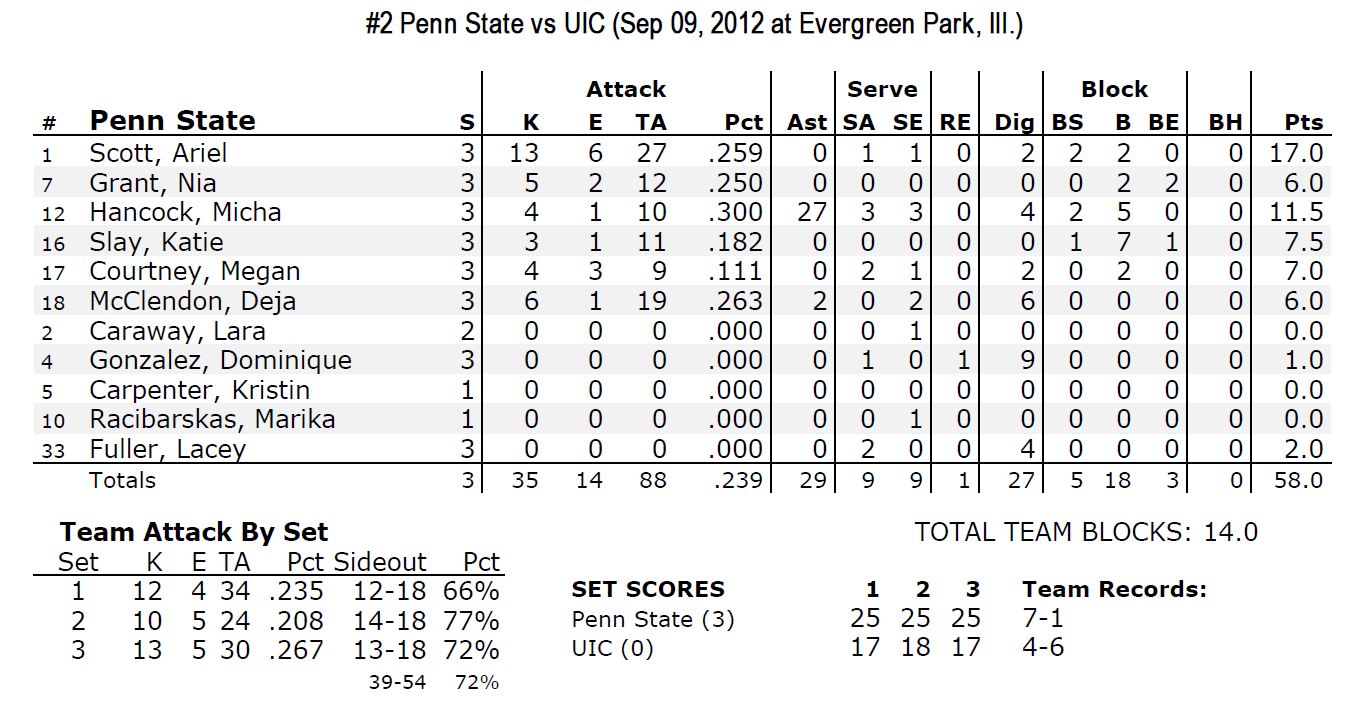Viewport: 1355px width, 701px height.
Task: Select the Hancock, Micha player name
Action: (185, 212)
